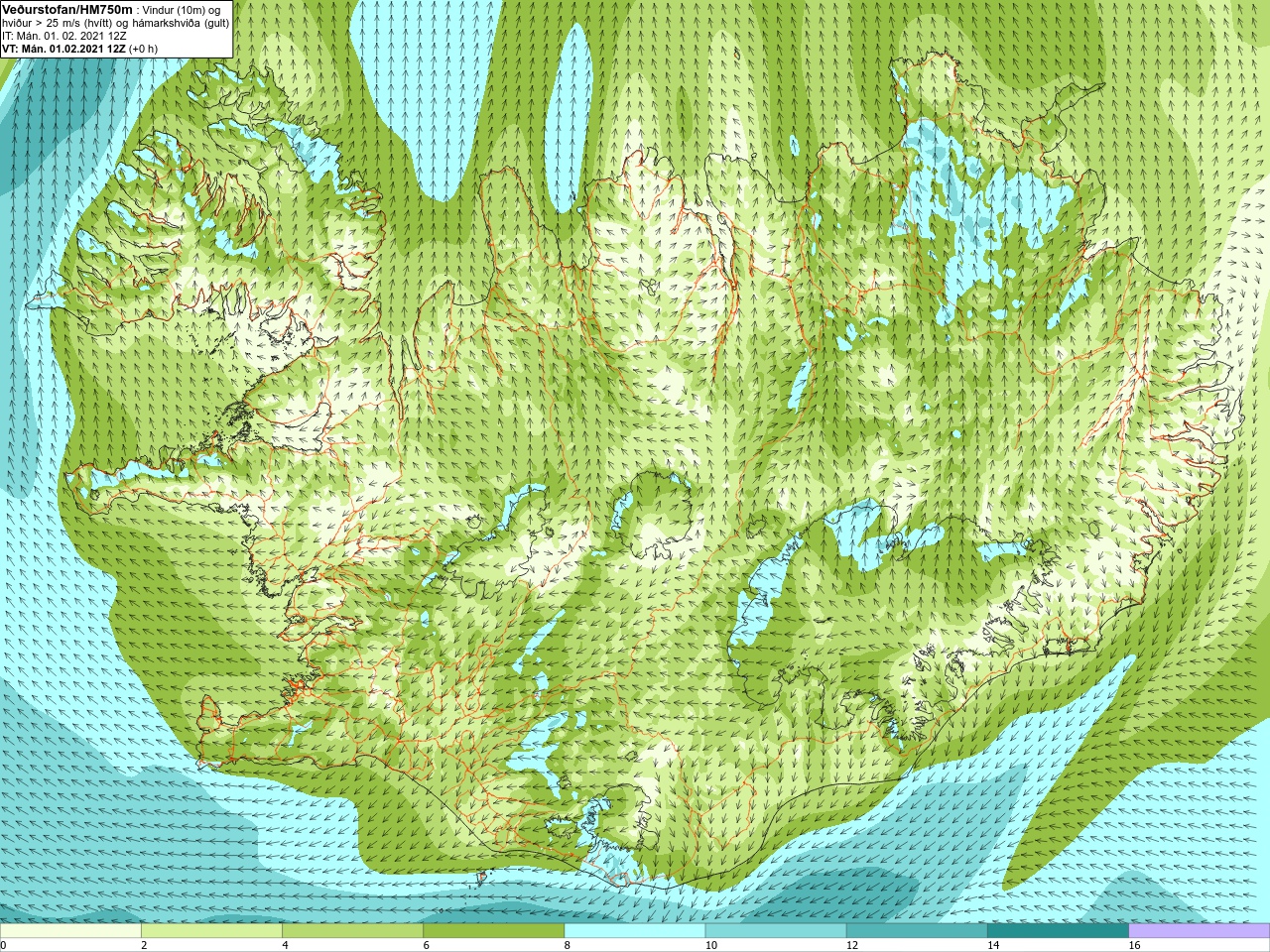Screen dimensions: 1270x952
Task: Click the purple above-16 m/s legend swatch
Action: coord(1199,931)
